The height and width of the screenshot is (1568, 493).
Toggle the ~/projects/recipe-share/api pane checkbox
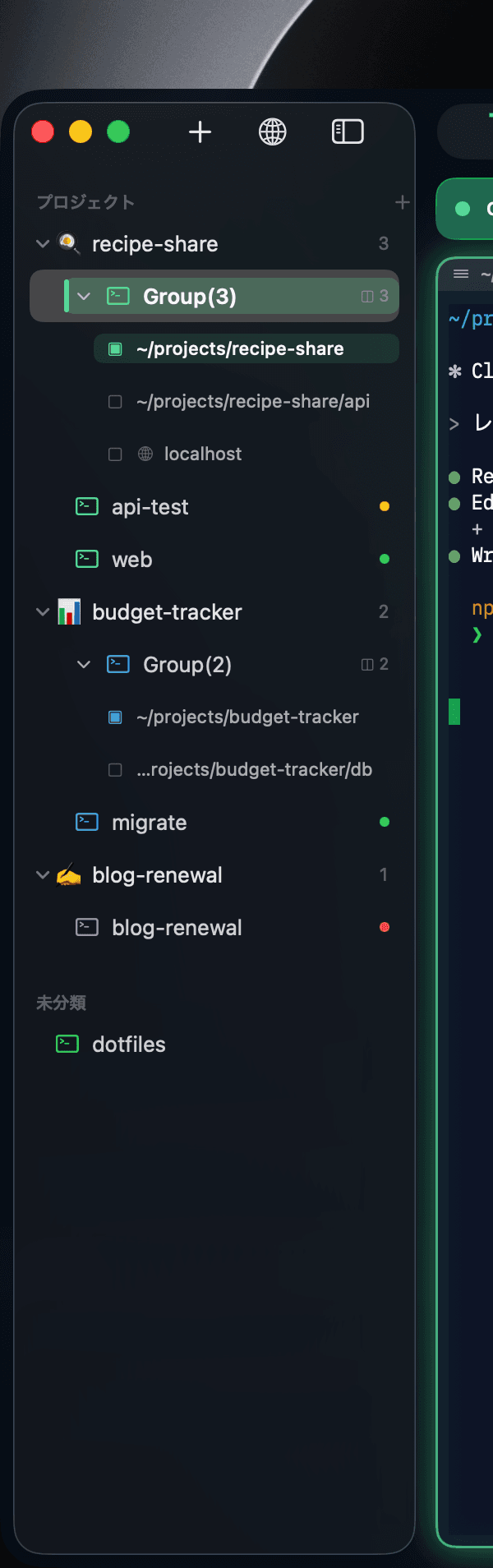116,401
